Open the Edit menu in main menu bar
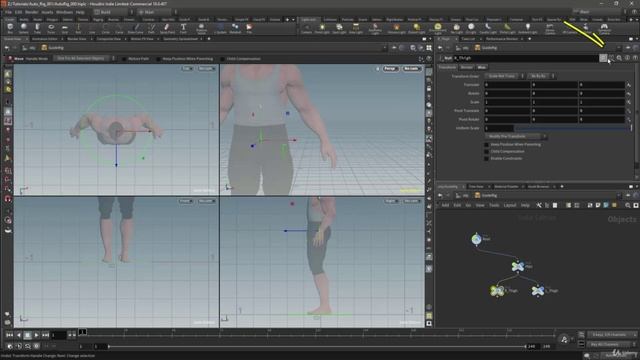The height and width of the screenshot is (360, 640). tap(18, 12)
